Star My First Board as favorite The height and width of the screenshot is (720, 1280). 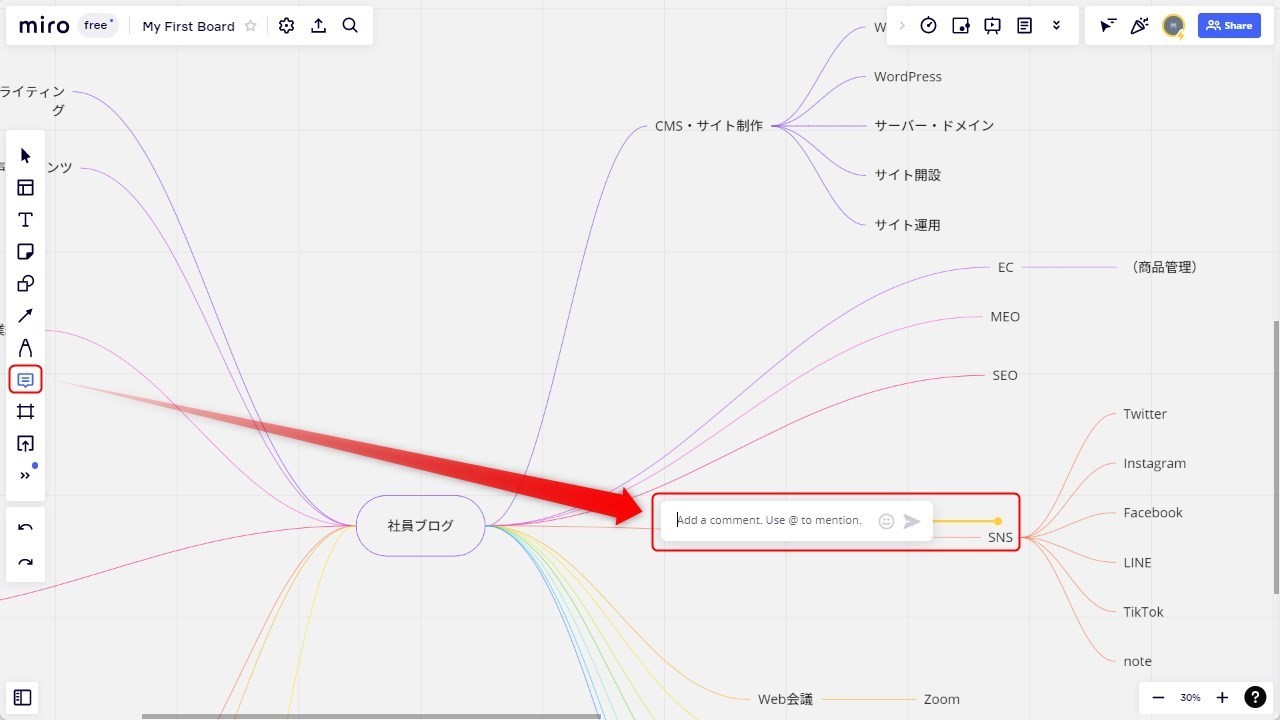(x=251, y=26)
